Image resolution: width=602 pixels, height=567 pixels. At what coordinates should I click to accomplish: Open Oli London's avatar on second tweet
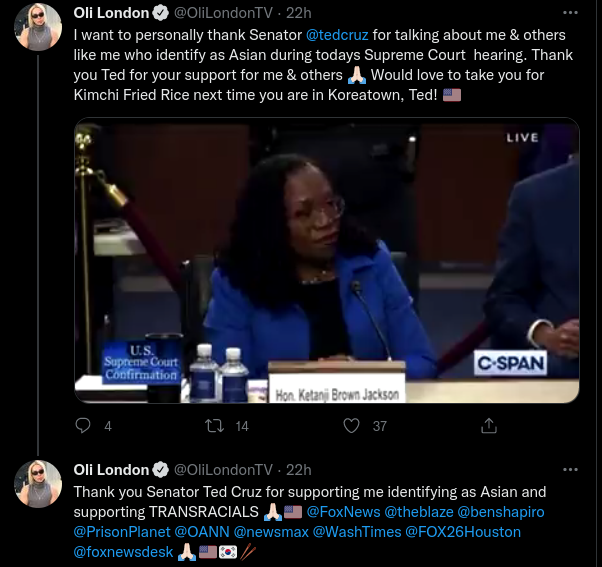[38, 484]
